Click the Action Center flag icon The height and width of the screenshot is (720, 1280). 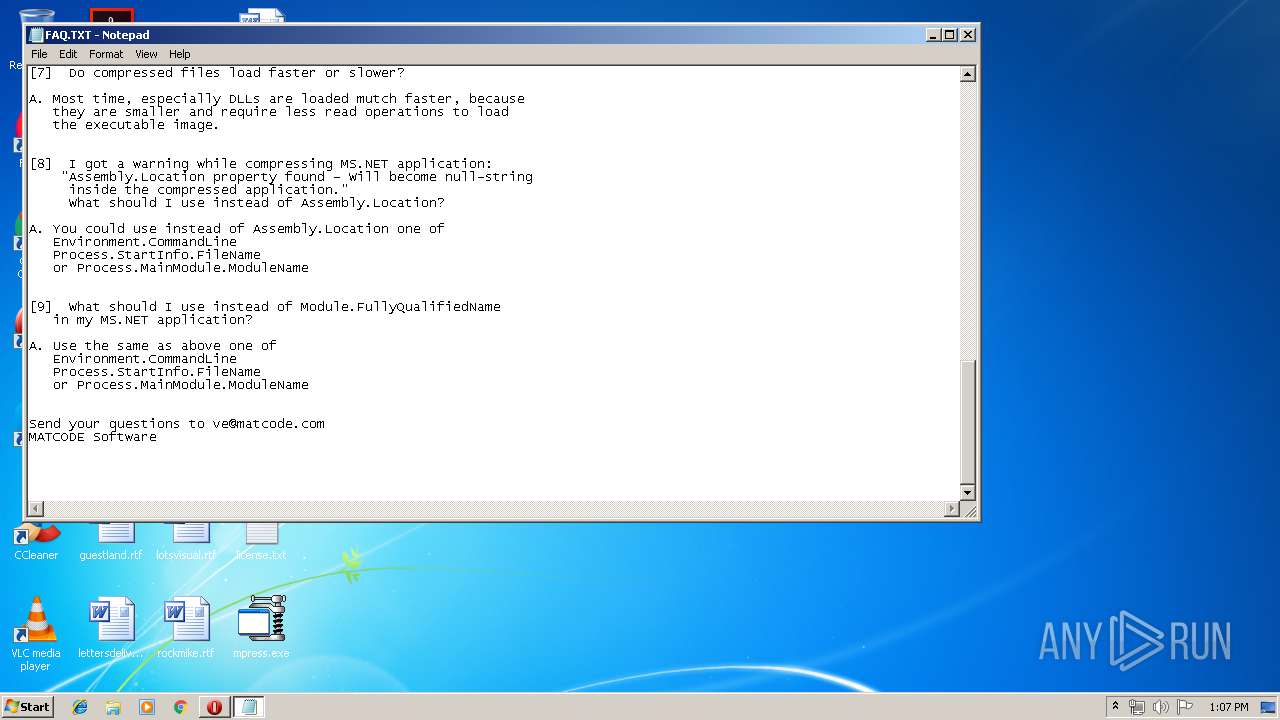click(1185, 707)
